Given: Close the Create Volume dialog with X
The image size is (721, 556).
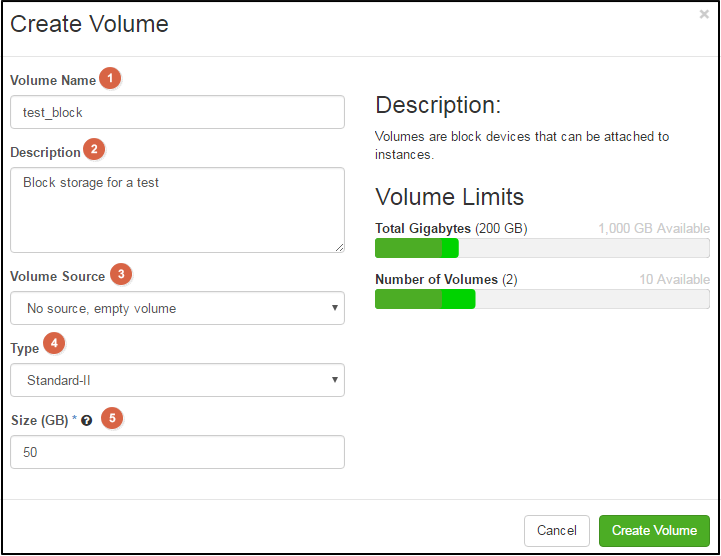Looking at the screenshot, I should [704, 15].
